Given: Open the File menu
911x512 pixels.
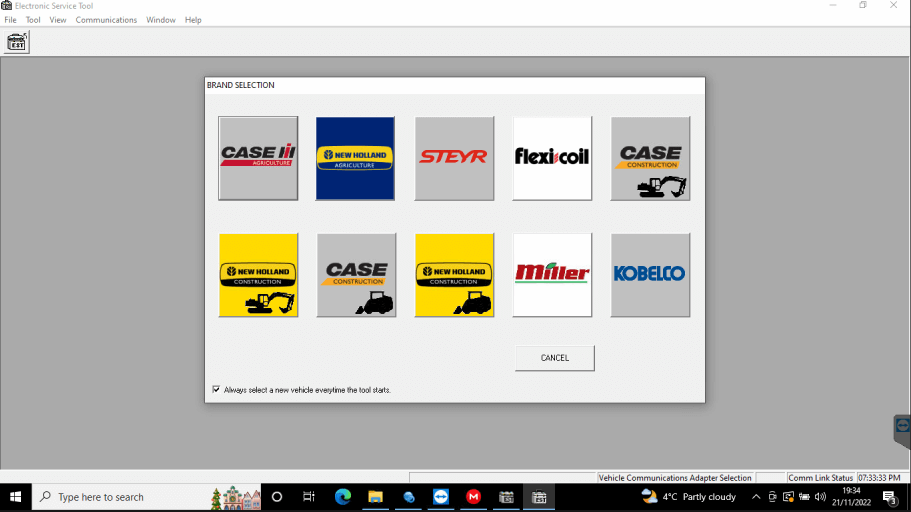Looking at the screenshot, I should 10,20.
